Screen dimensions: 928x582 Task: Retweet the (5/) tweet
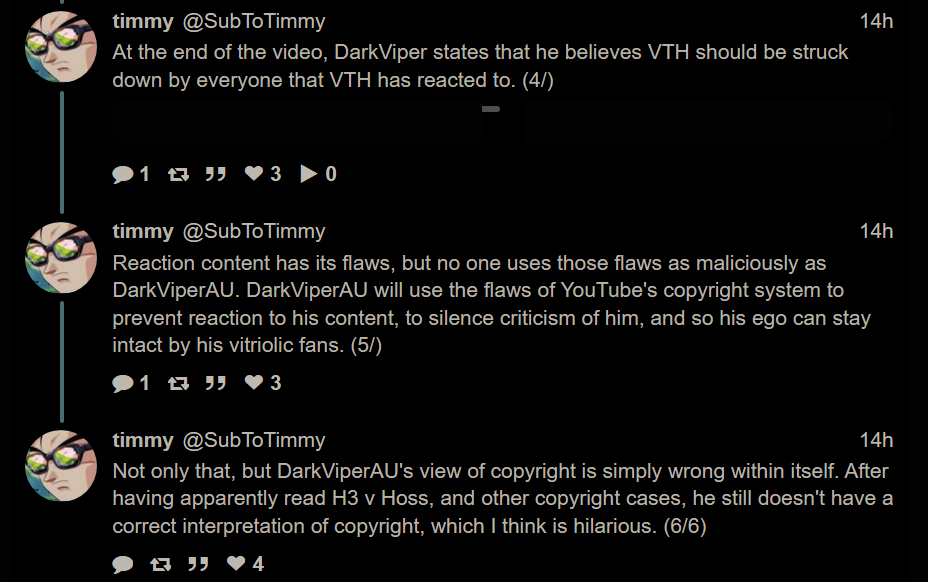tap(178, 383)
